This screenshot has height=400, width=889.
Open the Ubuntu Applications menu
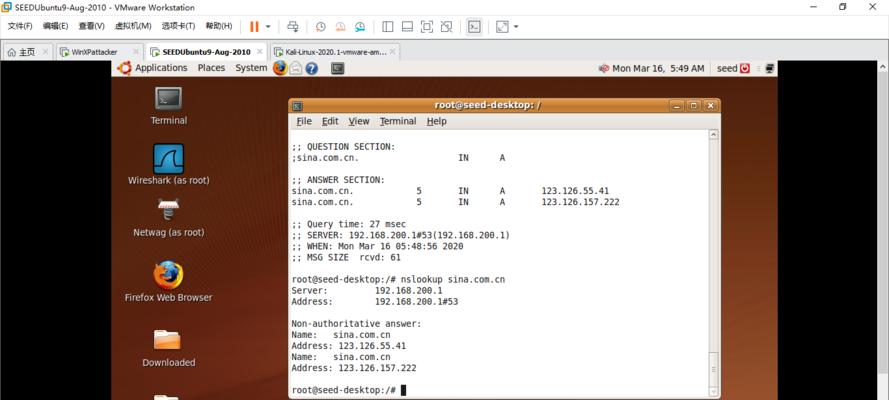pos(161,68)
